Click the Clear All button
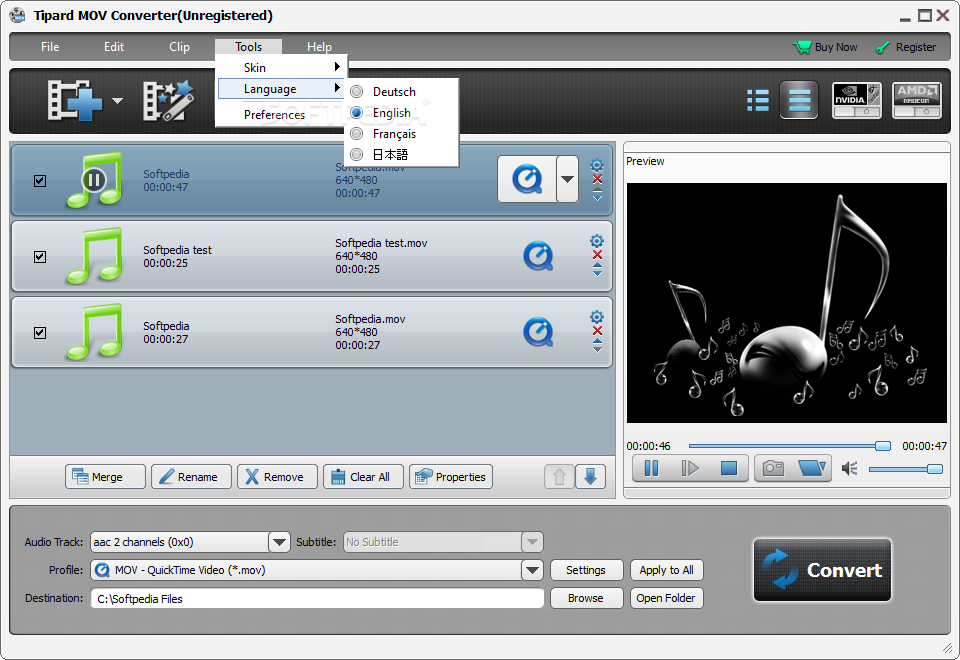960x660 pixels. 364,476
